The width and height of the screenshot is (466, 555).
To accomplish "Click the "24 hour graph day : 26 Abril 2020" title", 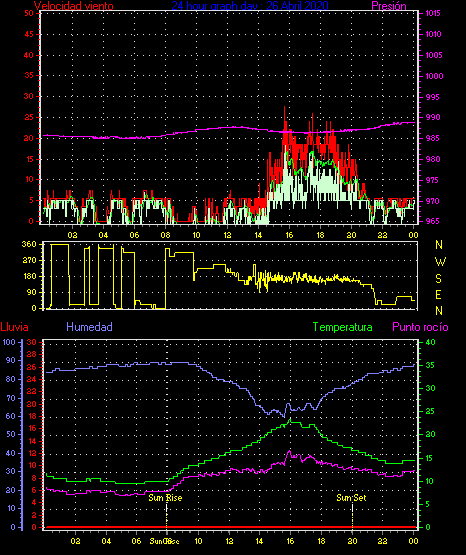I will [250, 5].
